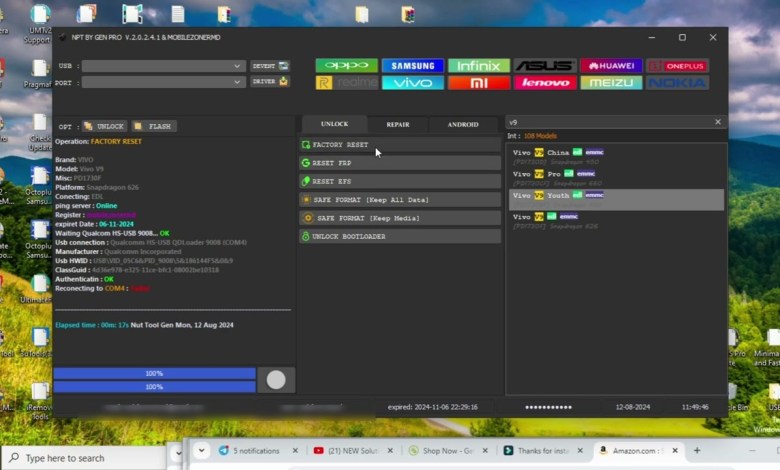This screenshot has width=780, height=470.
Task: Select the Nokia brand logo
Action: [x=677, y=83]
